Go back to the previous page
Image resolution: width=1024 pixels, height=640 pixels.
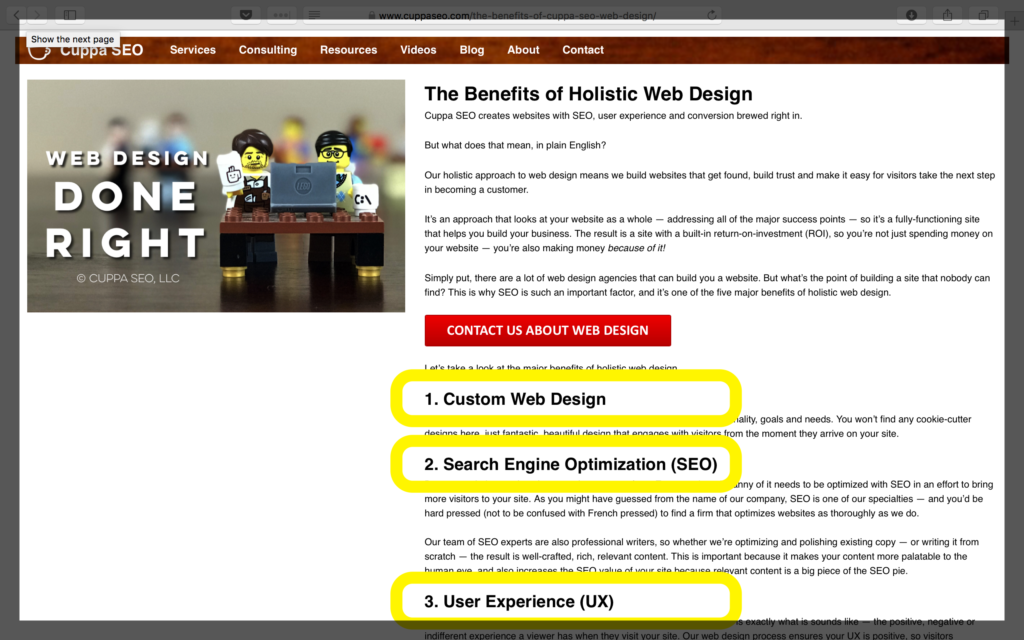click(x=16, y=14)
